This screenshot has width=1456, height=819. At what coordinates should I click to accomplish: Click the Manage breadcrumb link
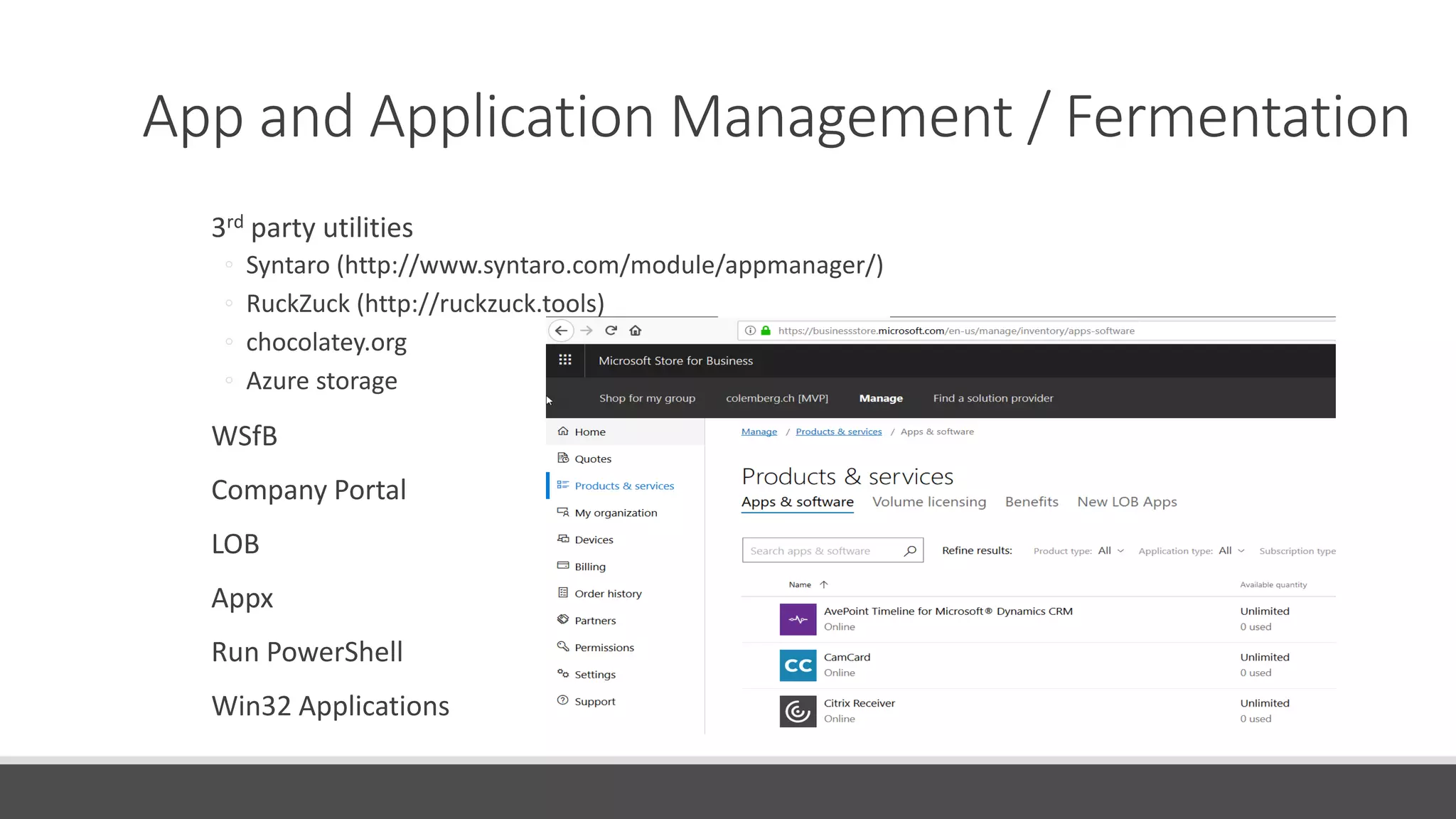tap(759, 432)
